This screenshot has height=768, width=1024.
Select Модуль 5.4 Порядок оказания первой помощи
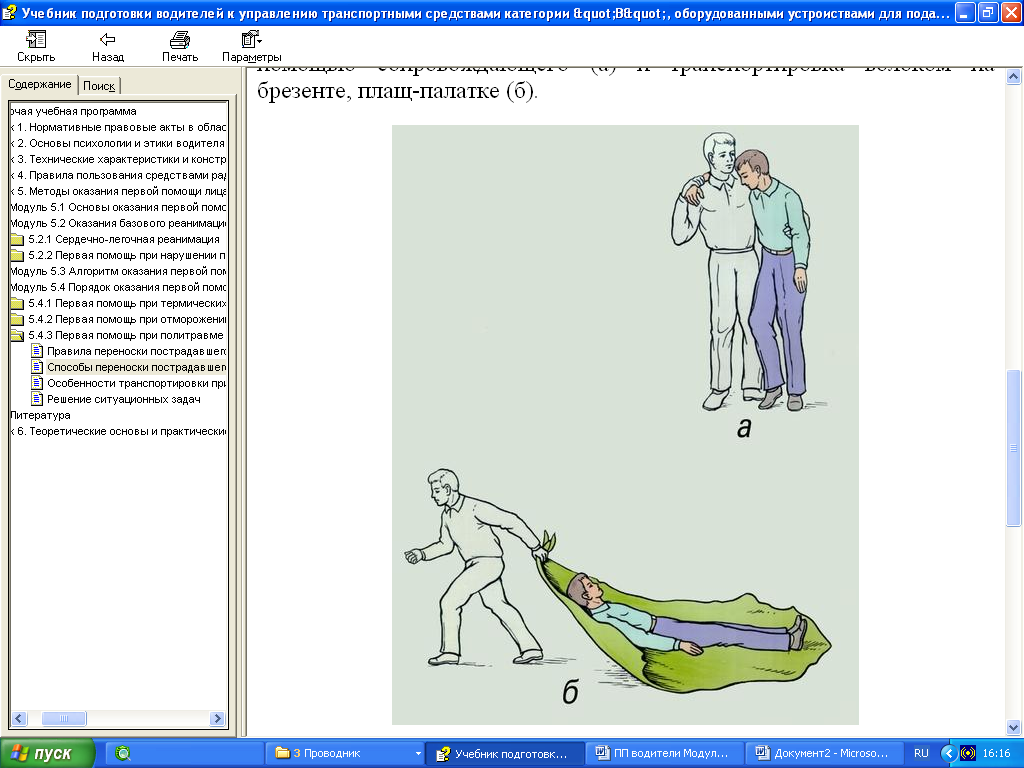point(118,287)
